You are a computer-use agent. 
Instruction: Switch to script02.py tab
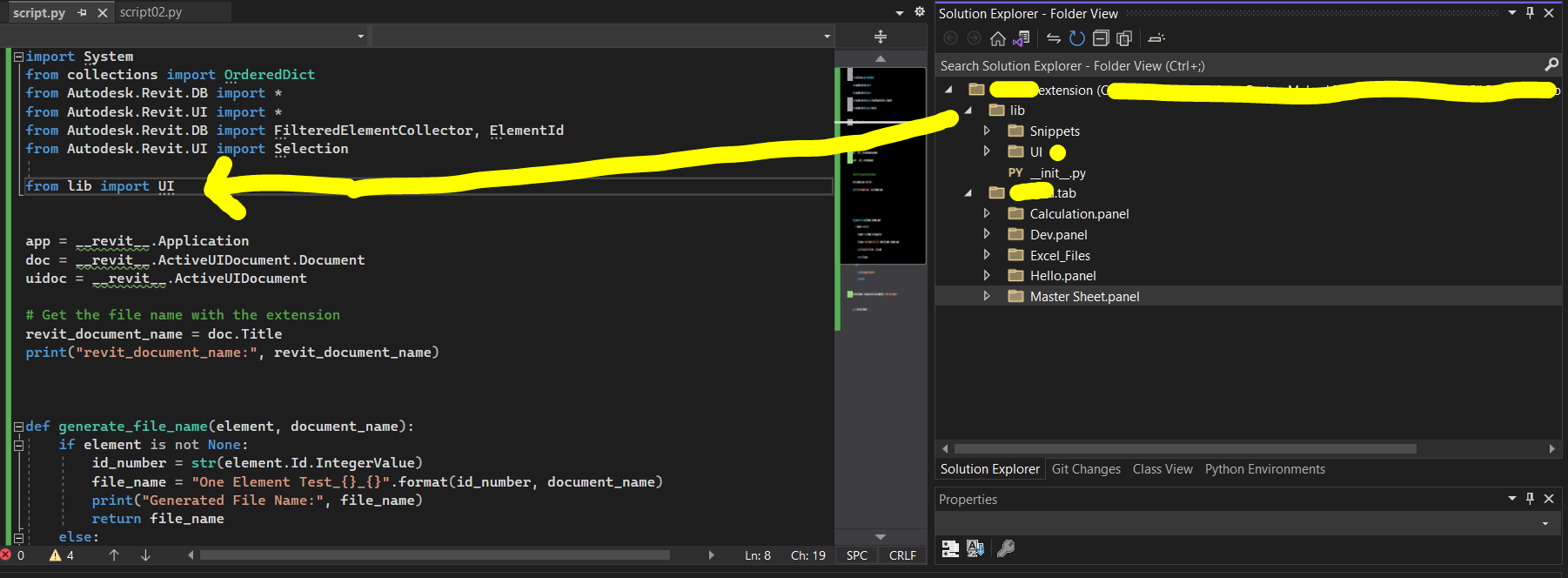tap(151, 12)
